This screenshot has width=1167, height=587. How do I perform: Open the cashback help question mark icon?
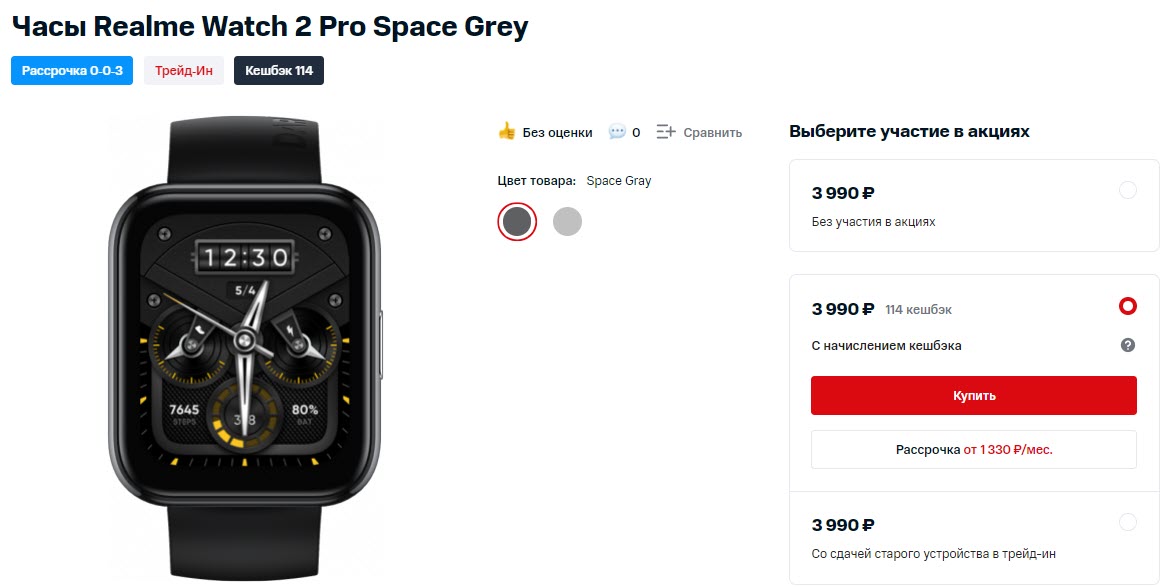coord(1127,345)
